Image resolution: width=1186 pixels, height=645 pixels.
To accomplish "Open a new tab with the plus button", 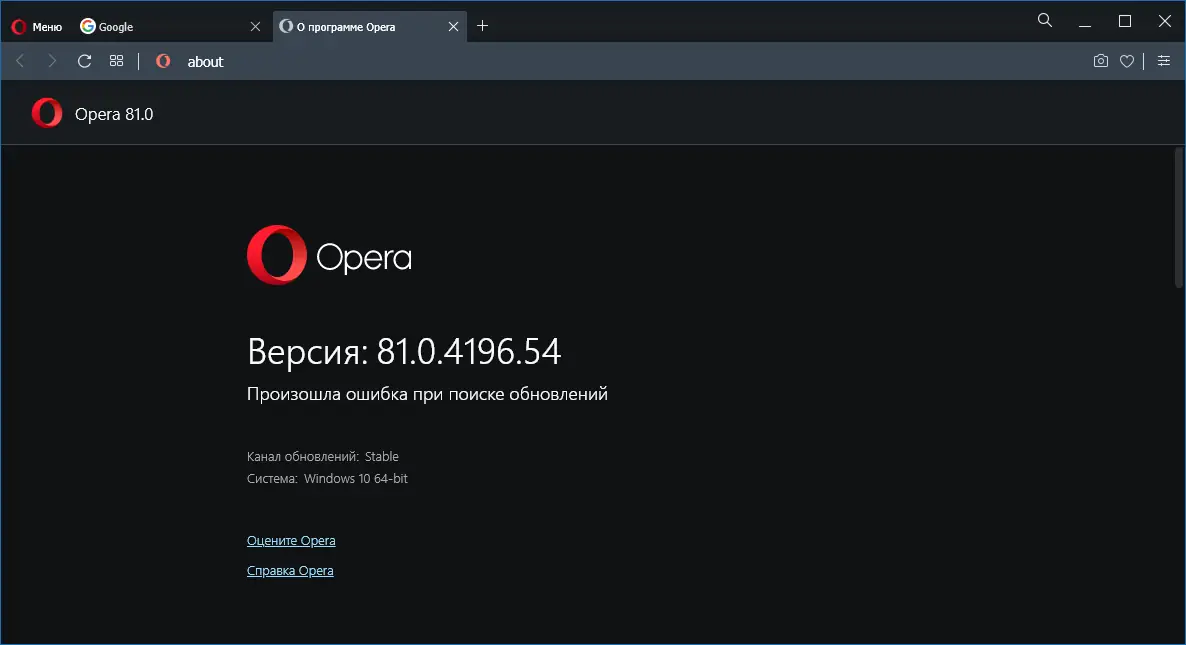I will [x=483, y=26].
